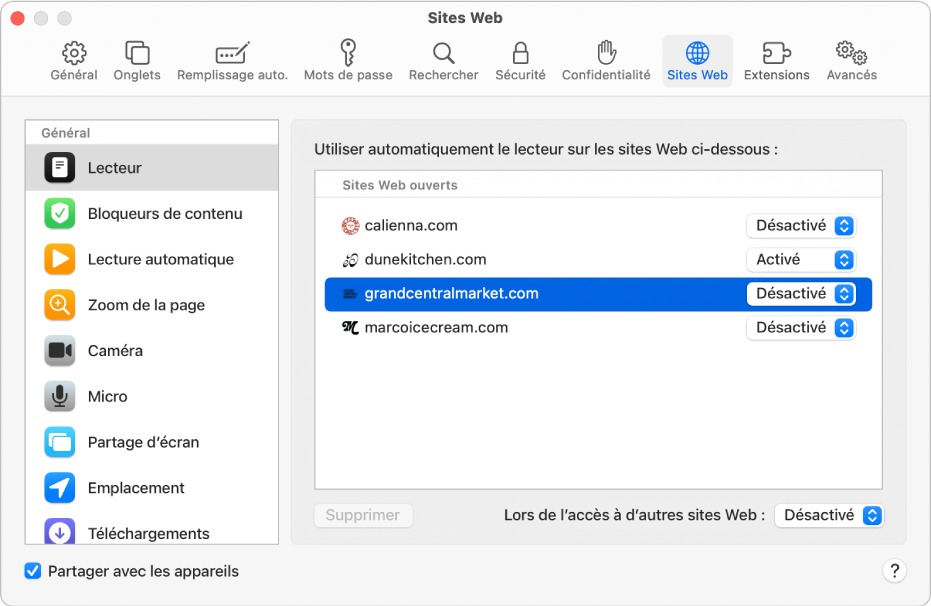Select Bloqueurs de contenu in sidebar
Image resolution: width=931 pixels, height=606 pixels.
[x=152, y=213]
